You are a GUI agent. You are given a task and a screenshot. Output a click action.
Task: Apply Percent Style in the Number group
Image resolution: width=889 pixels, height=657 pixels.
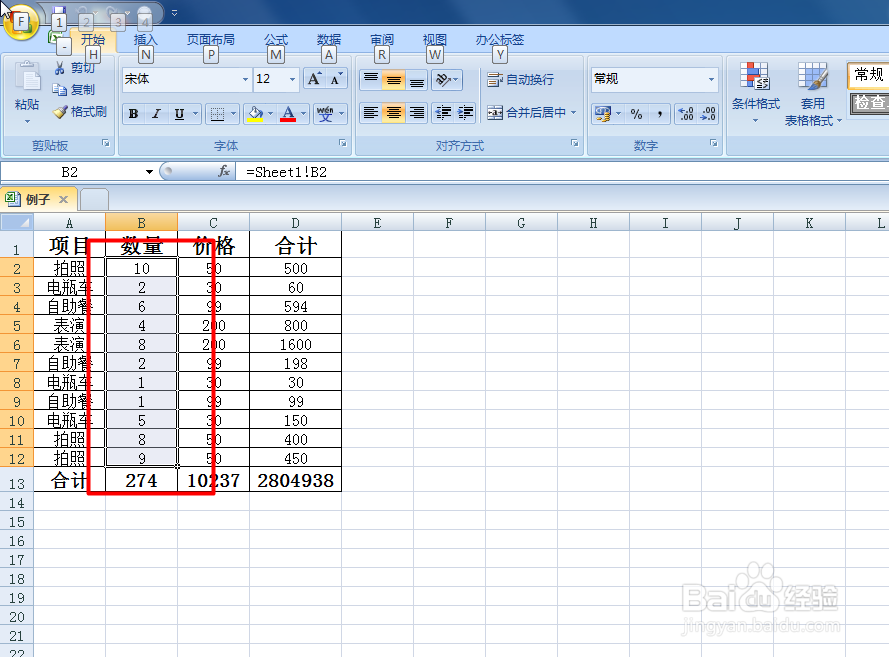point(634,111)
